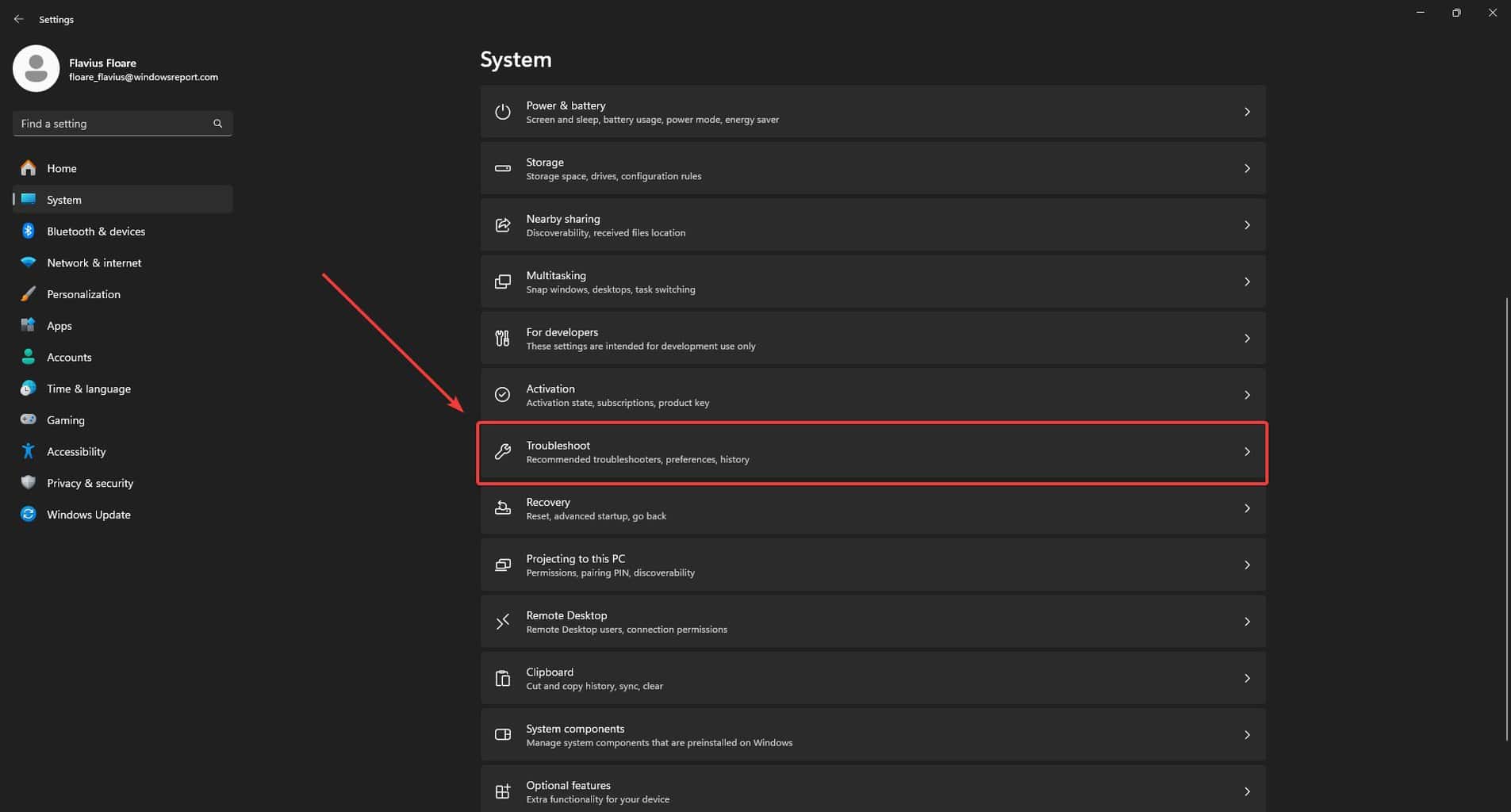Expand Clipboard chevron arrow
The width and height of the screenshot is (1511, 812).
1247,679
